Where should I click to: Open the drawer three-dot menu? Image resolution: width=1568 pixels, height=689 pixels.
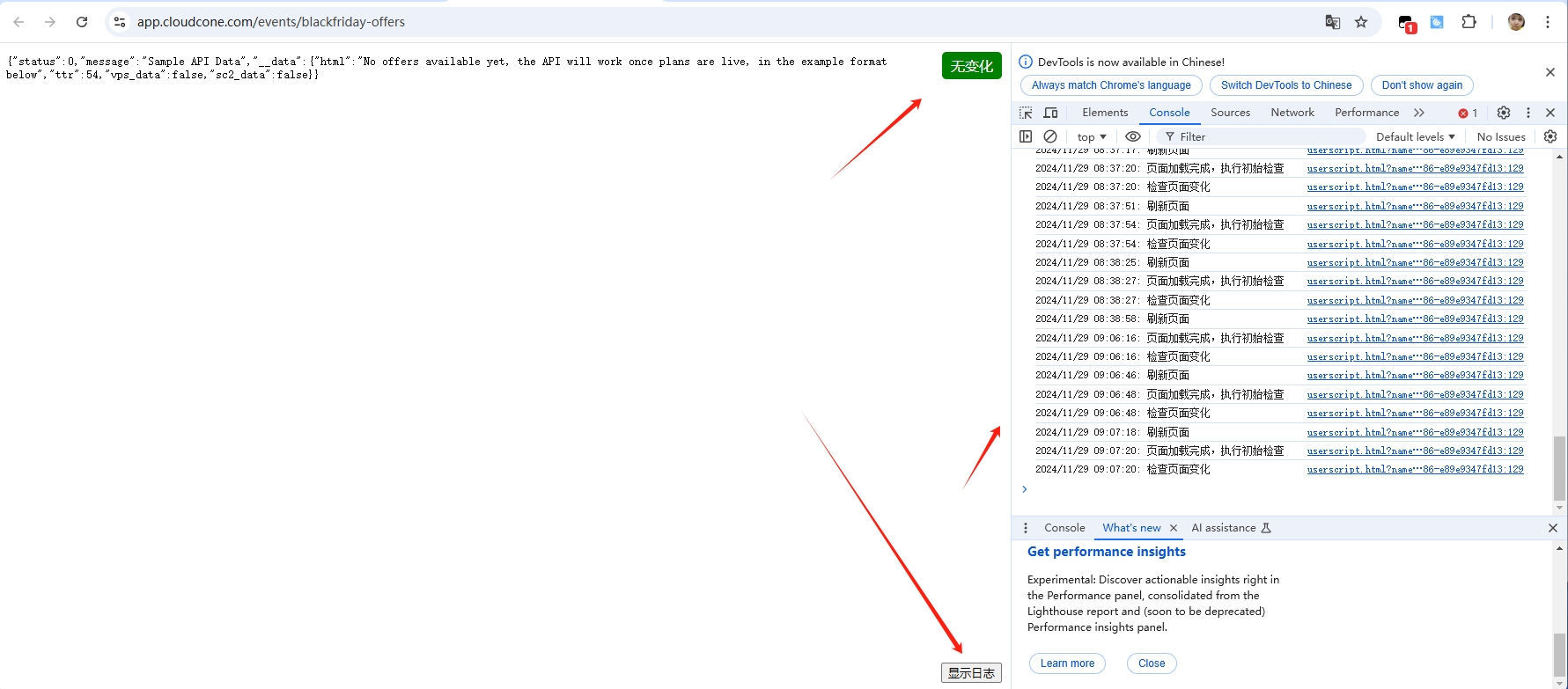tap(1026, 528)
